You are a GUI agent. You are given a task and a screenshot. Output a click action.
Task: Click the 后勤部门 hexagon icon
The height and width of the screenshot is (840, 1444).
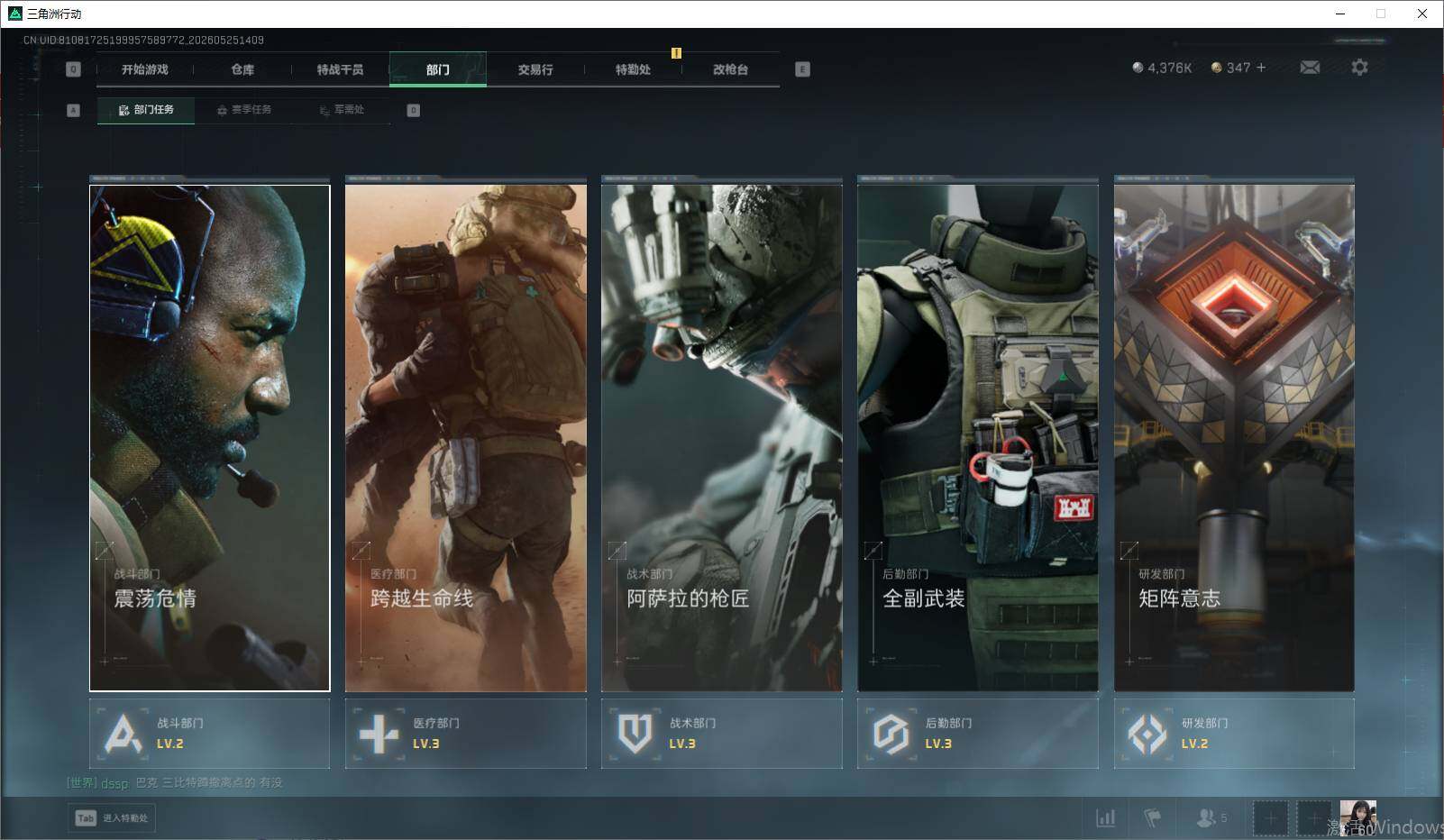(x=891, y=734)
